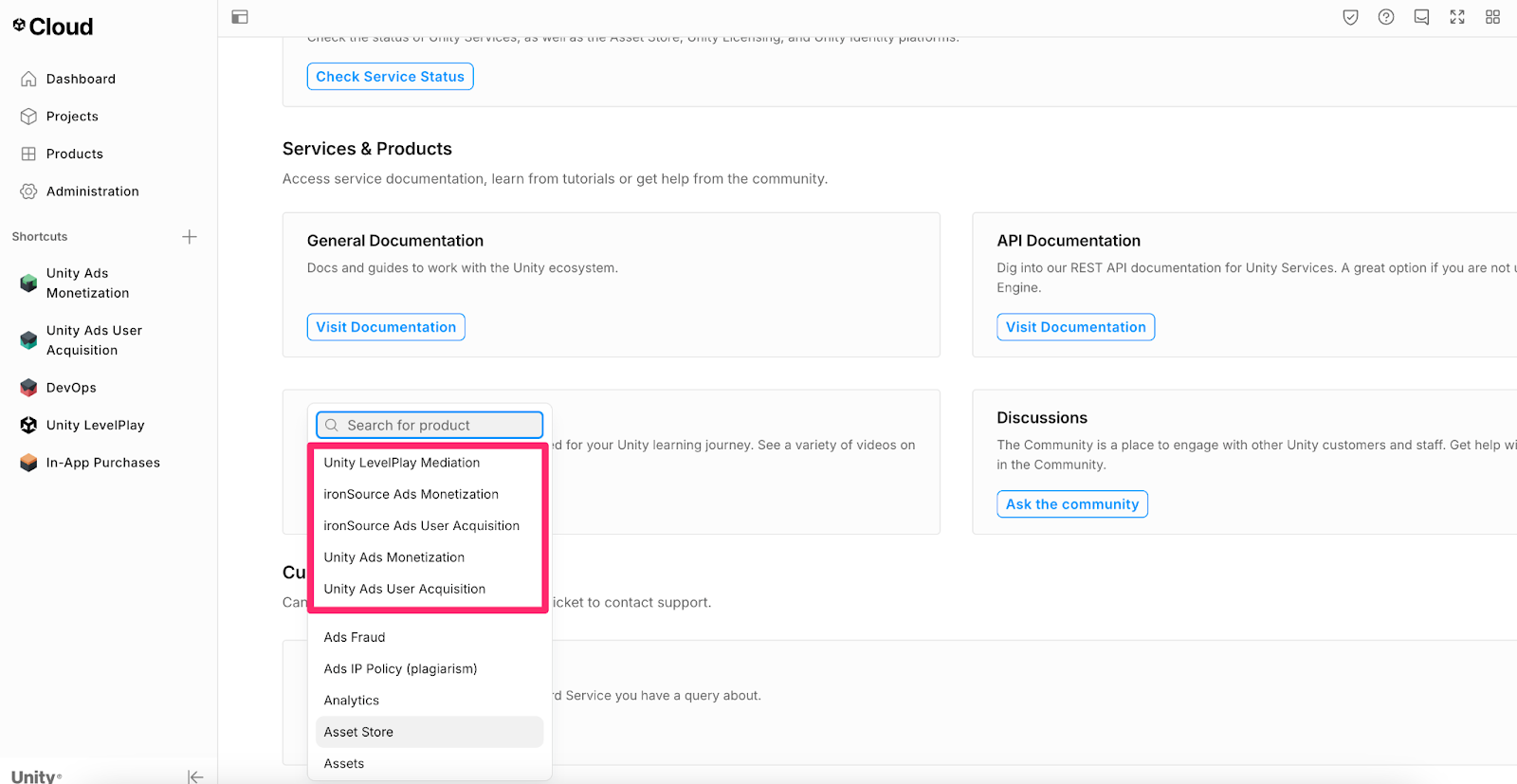This screenshot has height=784, width=1517.
Task: Click the Projects cube icon
Action: click(28, 117)
